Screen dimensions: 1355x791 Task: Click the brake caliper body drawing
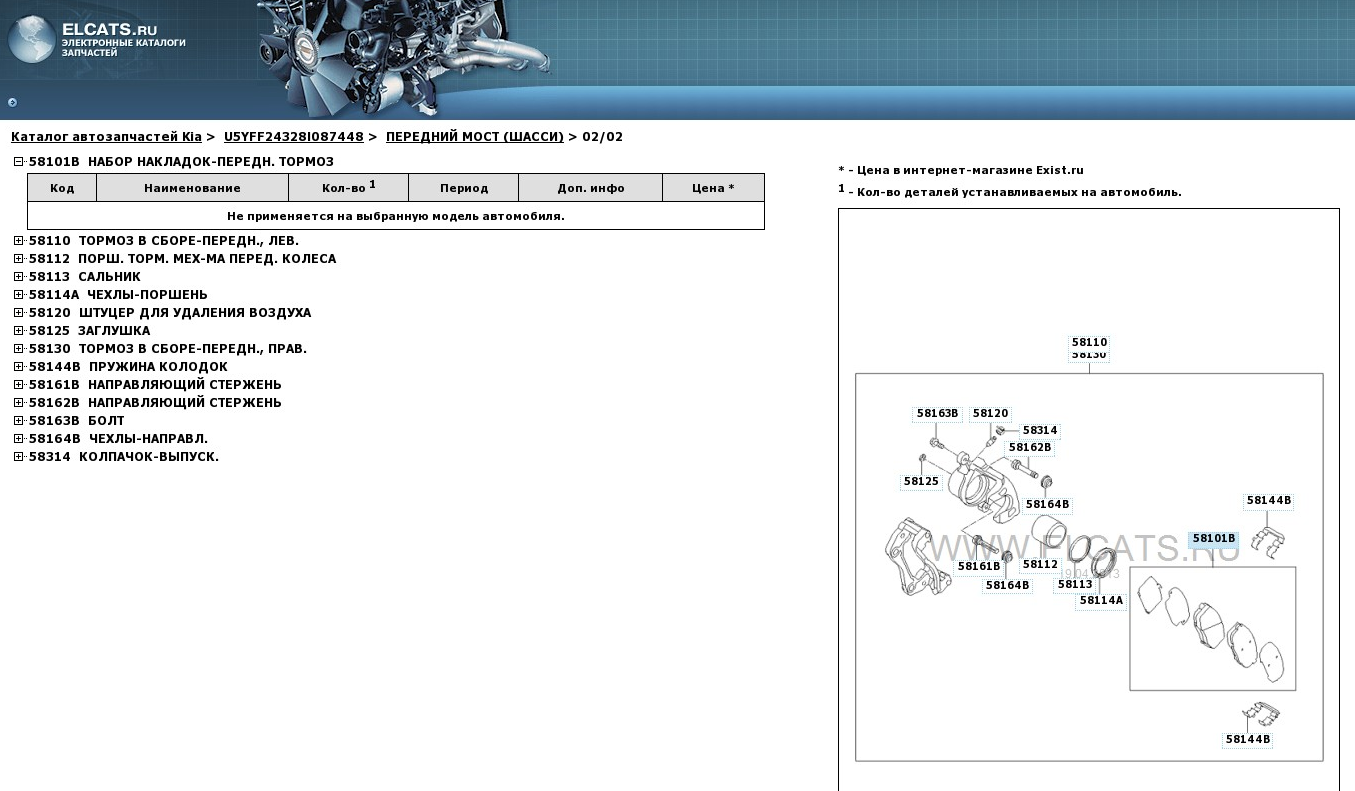point(984,489)
